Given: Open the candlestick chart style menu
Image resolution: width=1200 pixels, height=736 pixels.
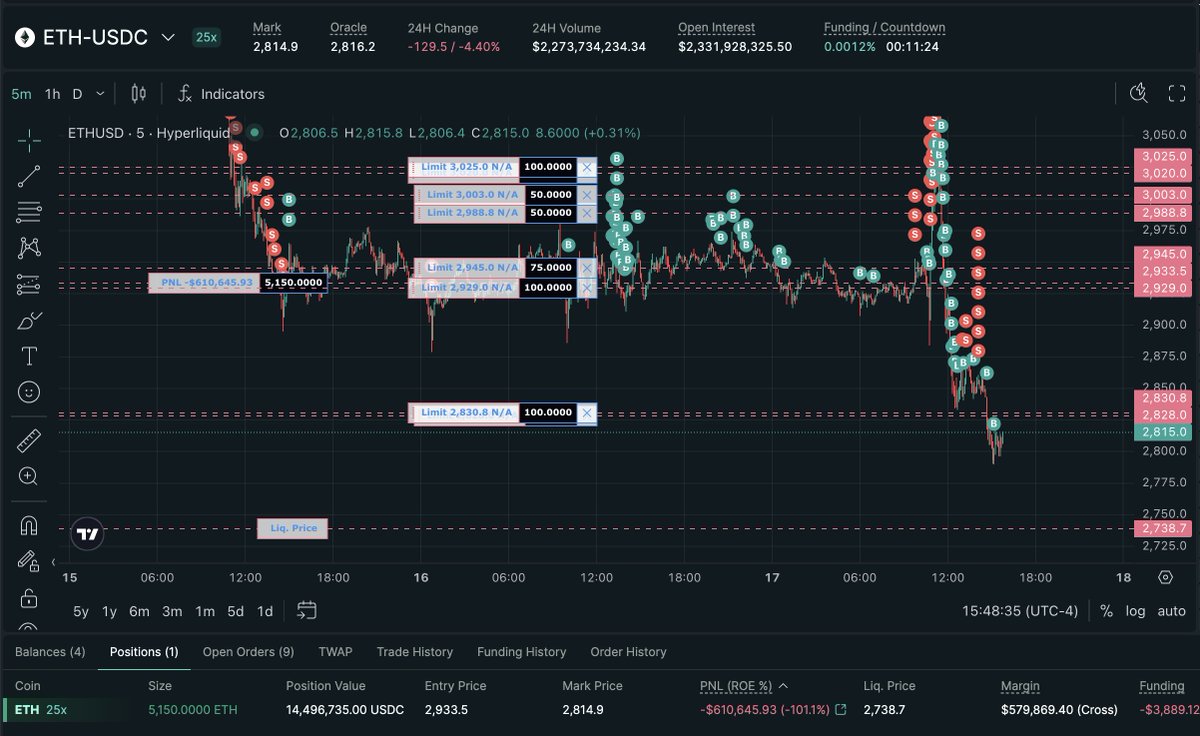Looking at the screenshot, I should [138, 94].
